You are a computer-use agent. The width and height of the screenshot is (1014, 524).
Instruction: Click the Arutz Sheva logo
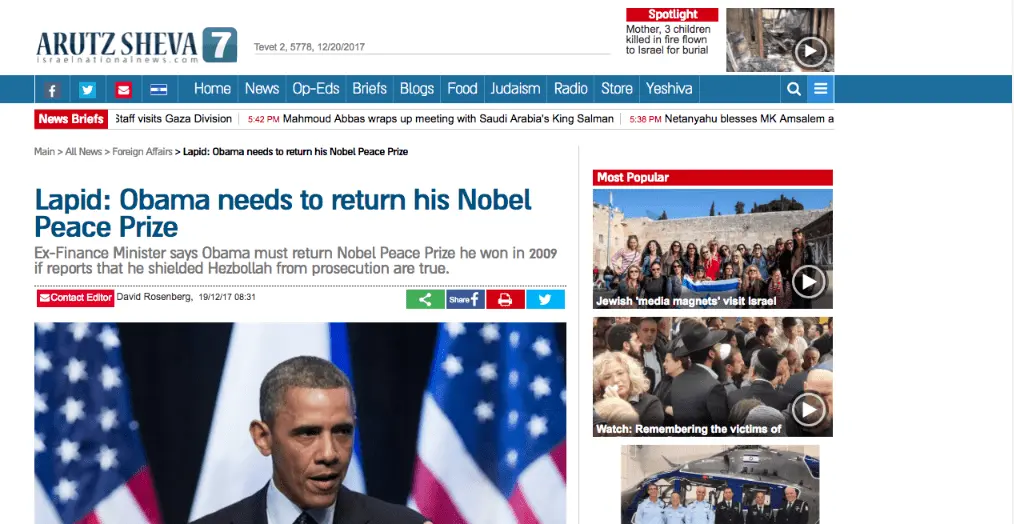[136, 46]
